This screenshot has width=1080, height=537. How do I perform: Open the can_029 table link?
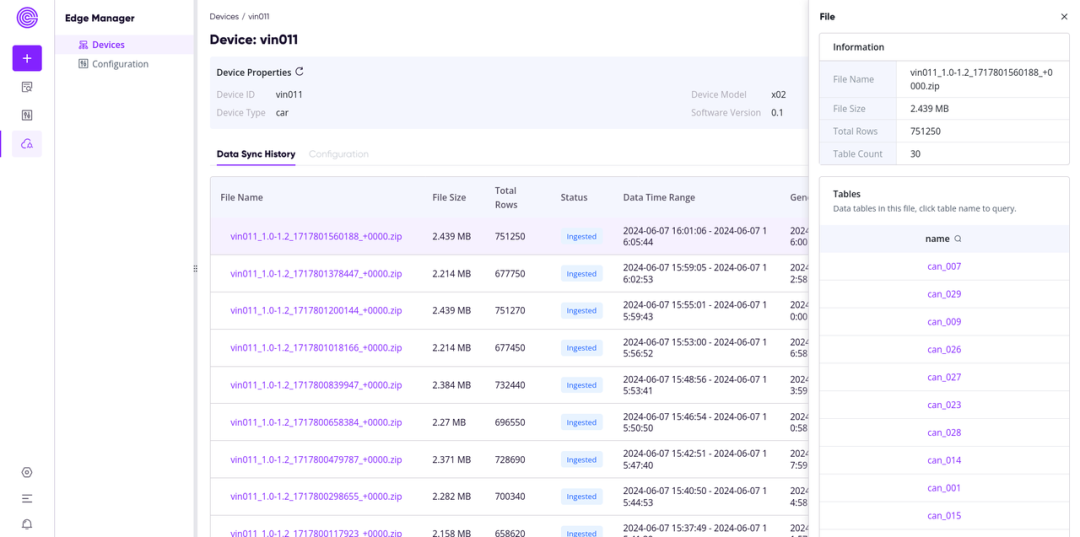click(x=944, y=294)
